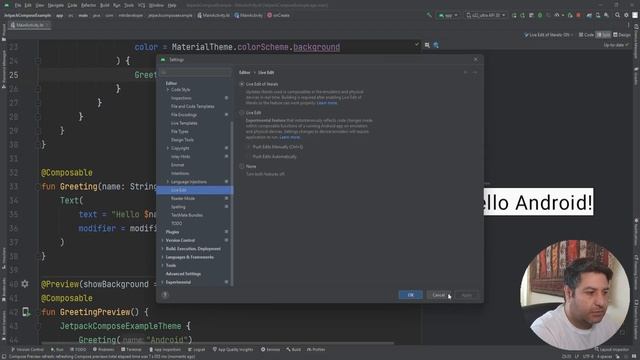Switch editor to Design view
The height and width of the screenshot is (360, 640).
[x=622, y=35]
